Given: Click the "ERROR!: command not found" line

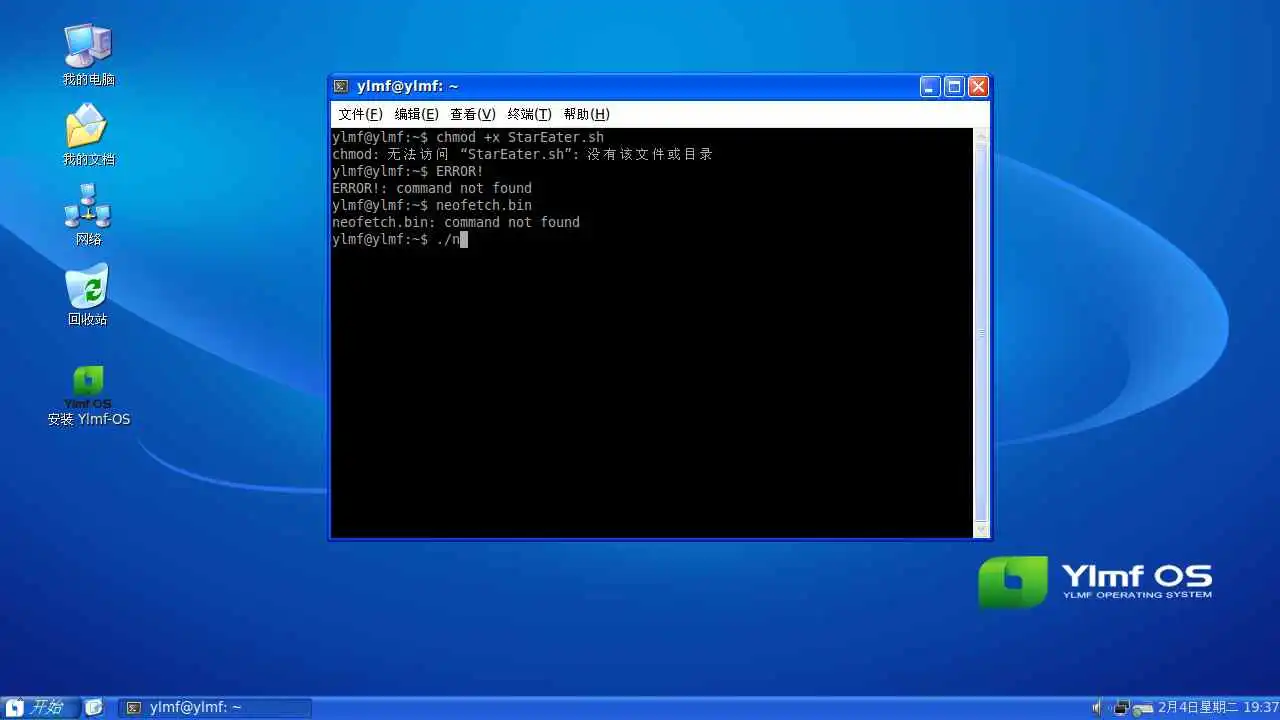Looking at the screenshot, I should pyautogui.click(x=432, y=188).
